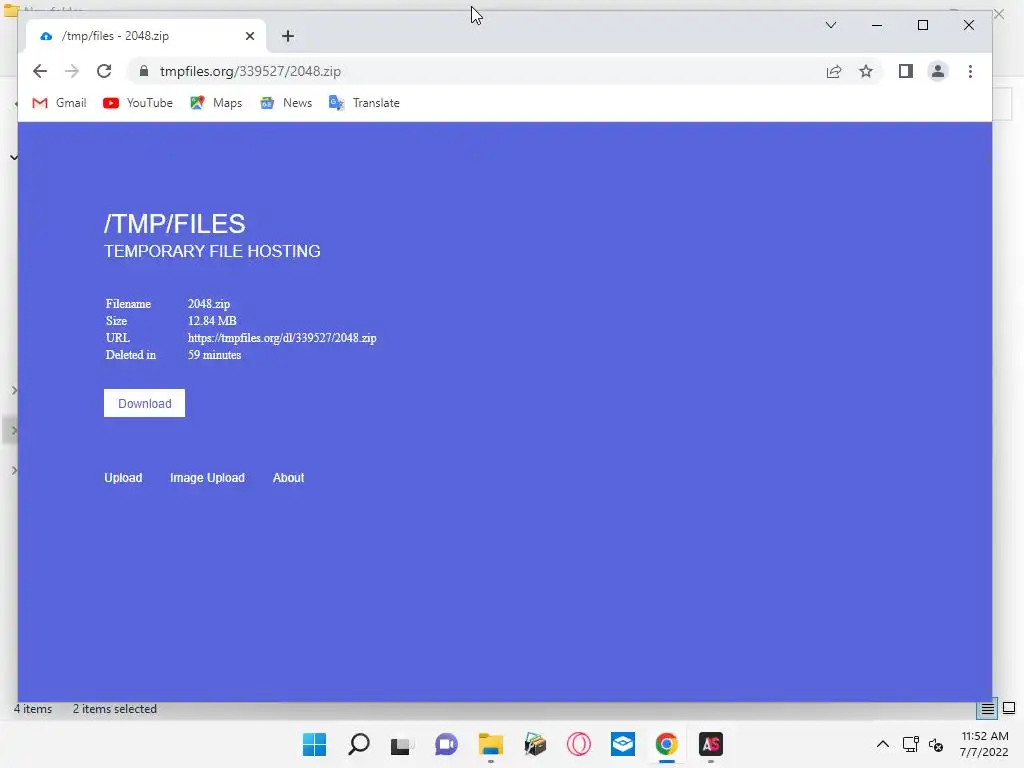Click the address bar URL

(x=250, y=71)
